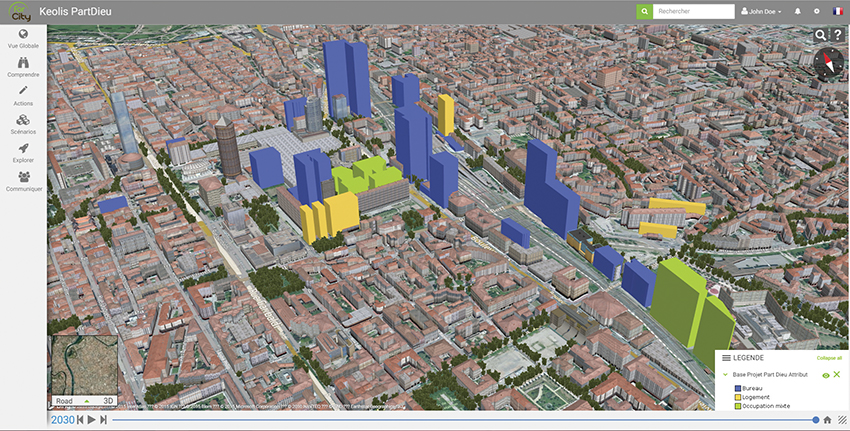The height and width of the screenshot is (431, 850).
Task: Return to home view via house icon
Action: (x=827, y=420)
